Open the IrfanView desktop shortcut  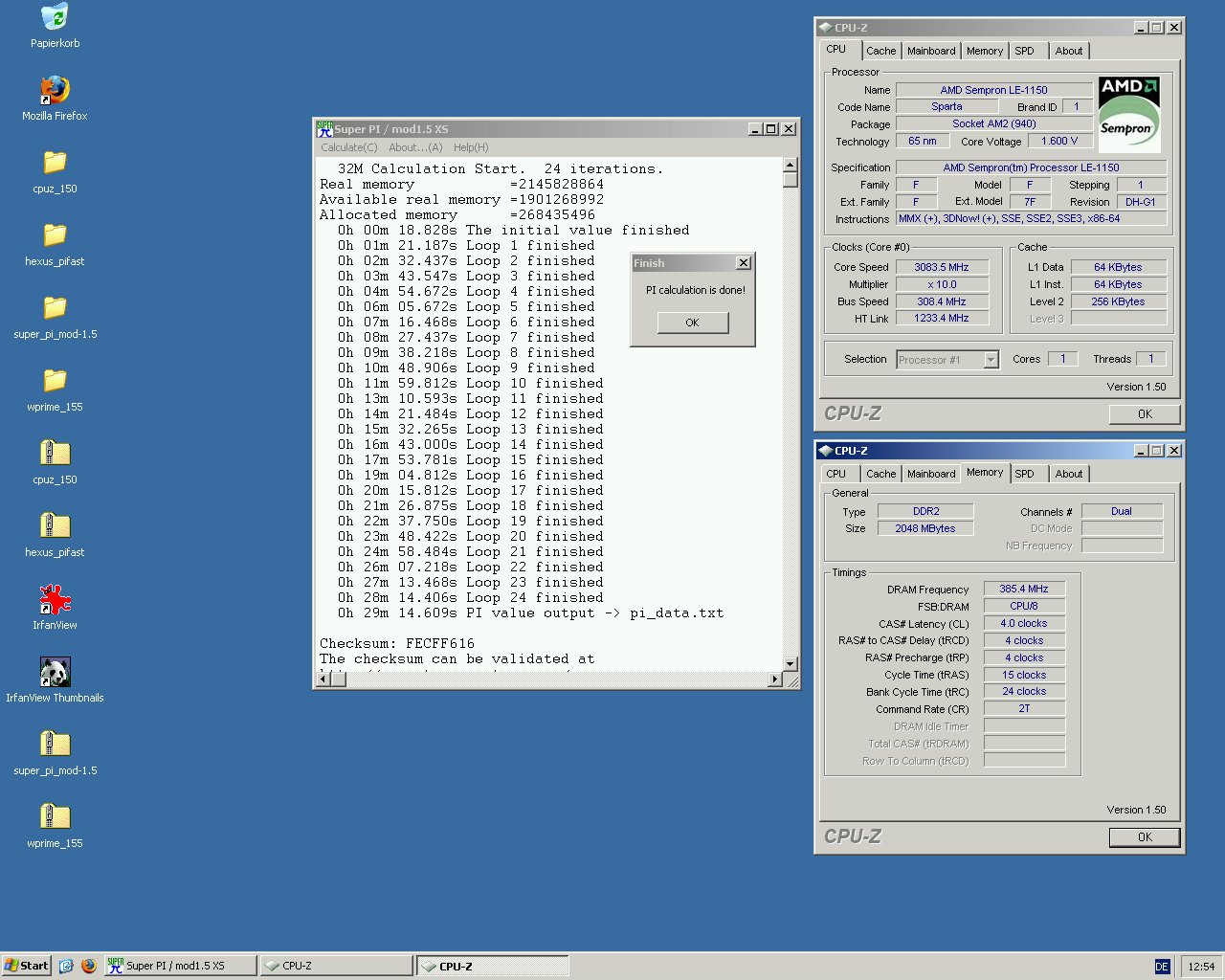(x=55, y=599)
